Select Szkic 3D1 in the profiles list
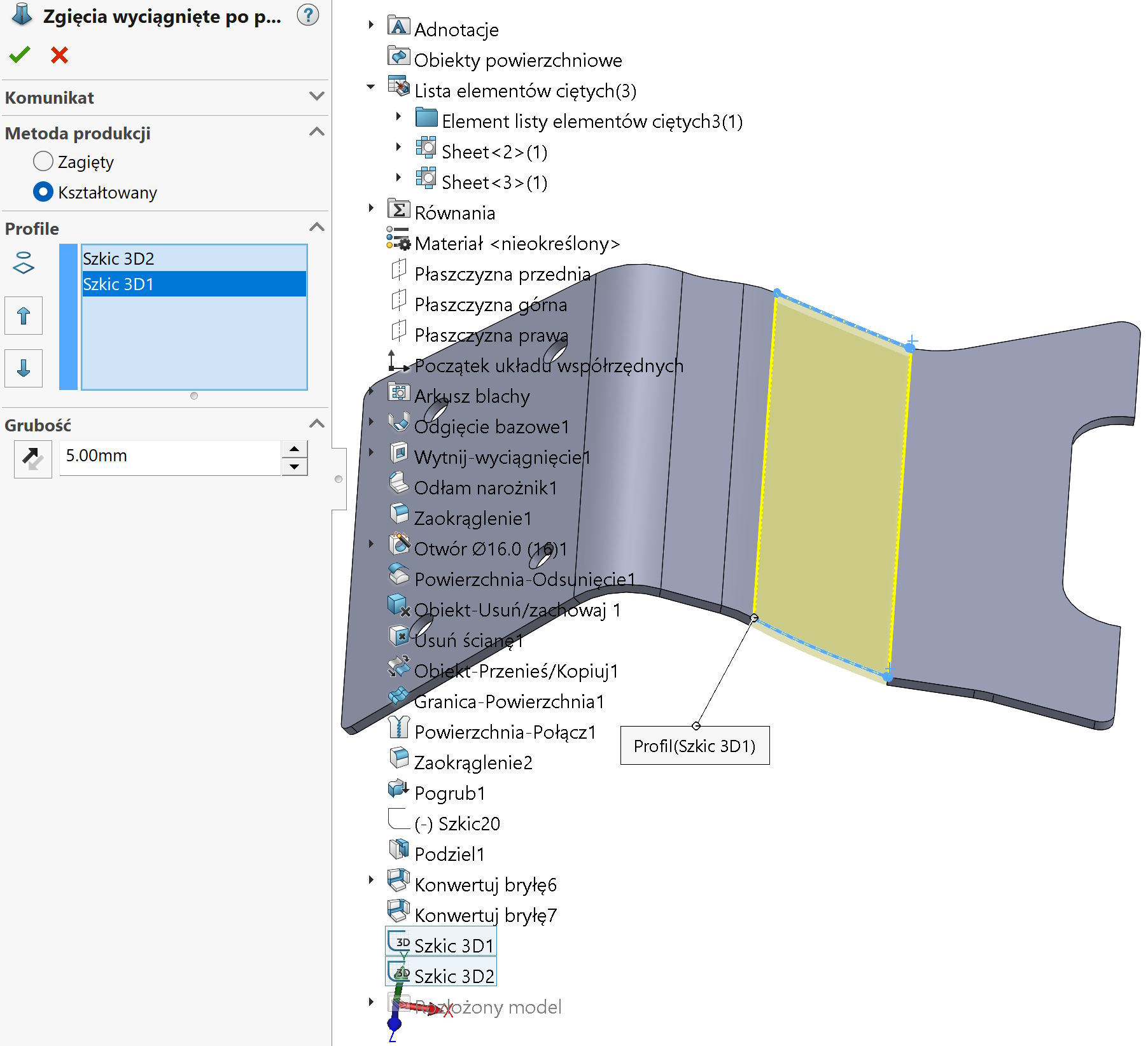This screenshot has width=1148, height=1046. coord(118,284)
